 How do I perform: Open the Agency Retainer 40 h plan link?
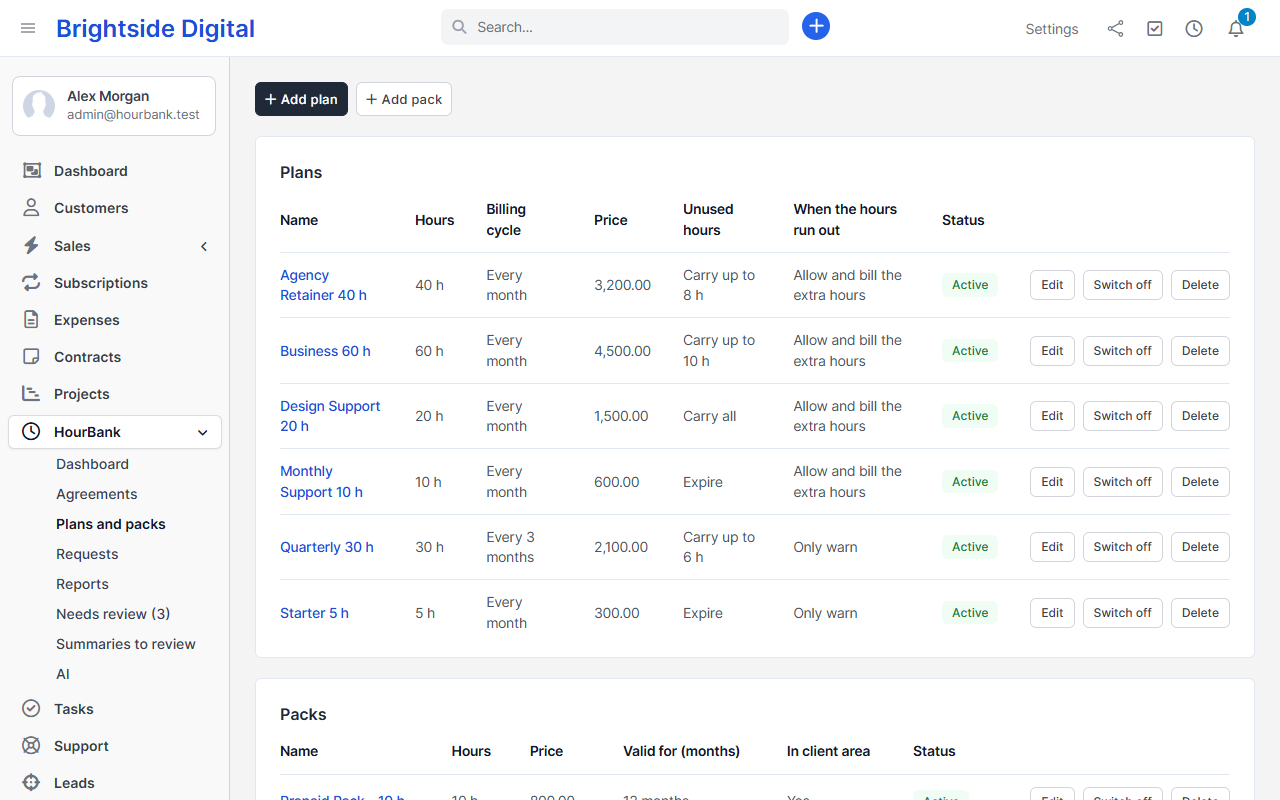click(323, 285)
